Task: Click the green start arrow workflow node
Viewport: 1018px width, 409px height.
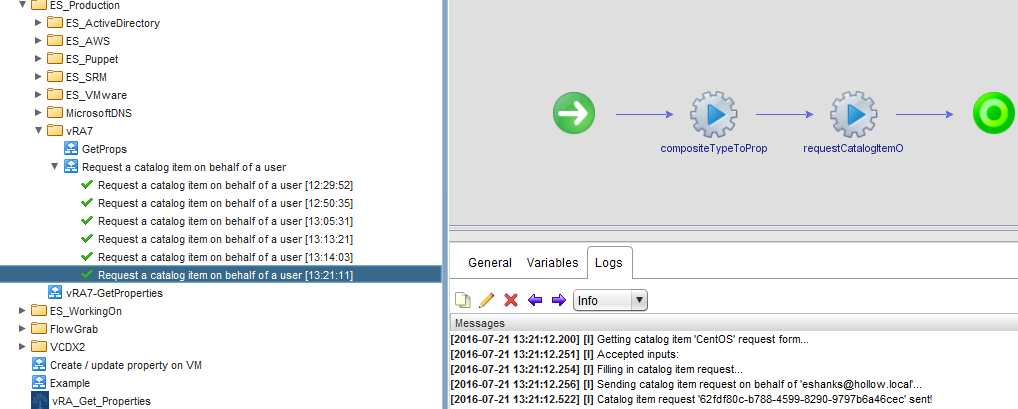Action: click(x=574, y=113)
